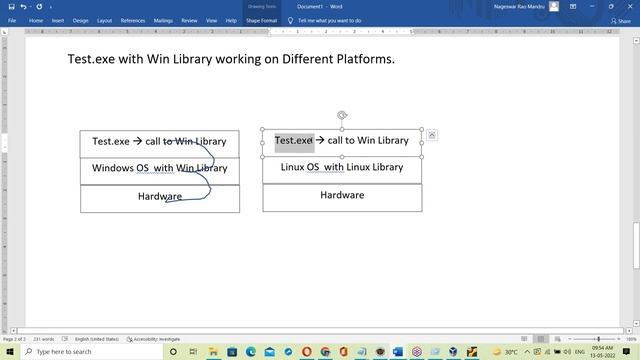
Task: Focus the 'Tell me what you want to do' box
Action: 329,20
